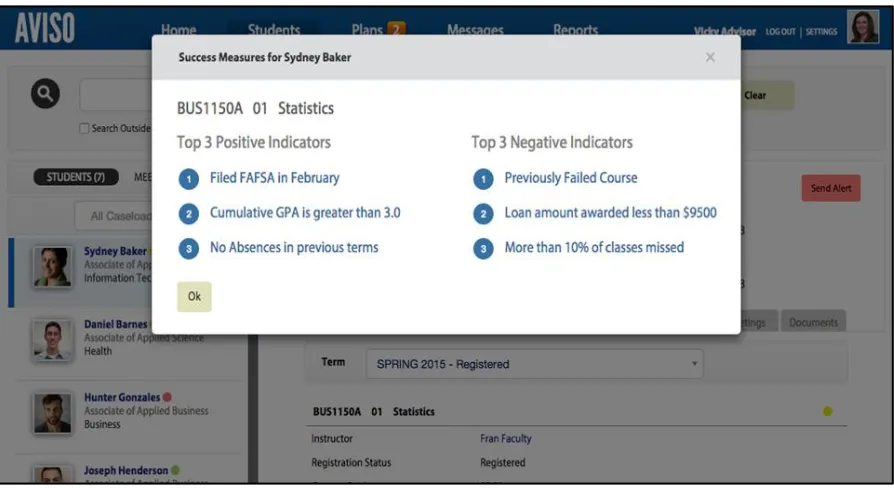Close the Success Measures dialog with X
Image resolution: width=894 pixels, height=488 pixels.
tap(710, 57)
